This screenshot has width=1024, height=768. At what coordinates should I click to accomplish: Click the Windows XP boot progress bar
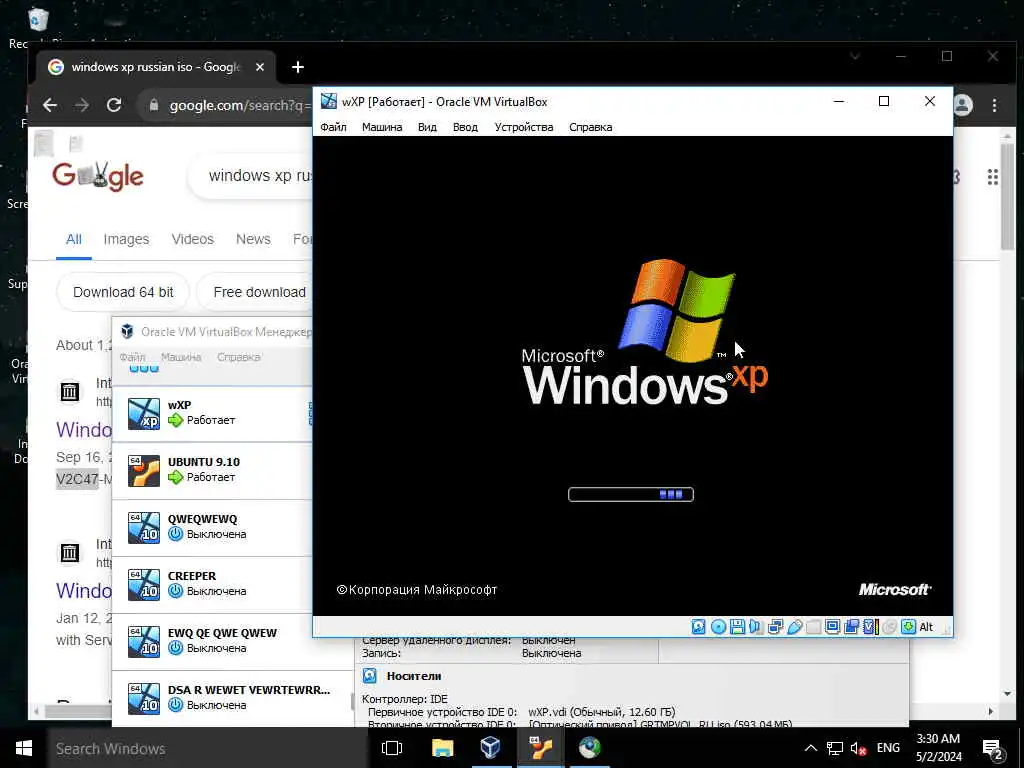click(631, 494)
